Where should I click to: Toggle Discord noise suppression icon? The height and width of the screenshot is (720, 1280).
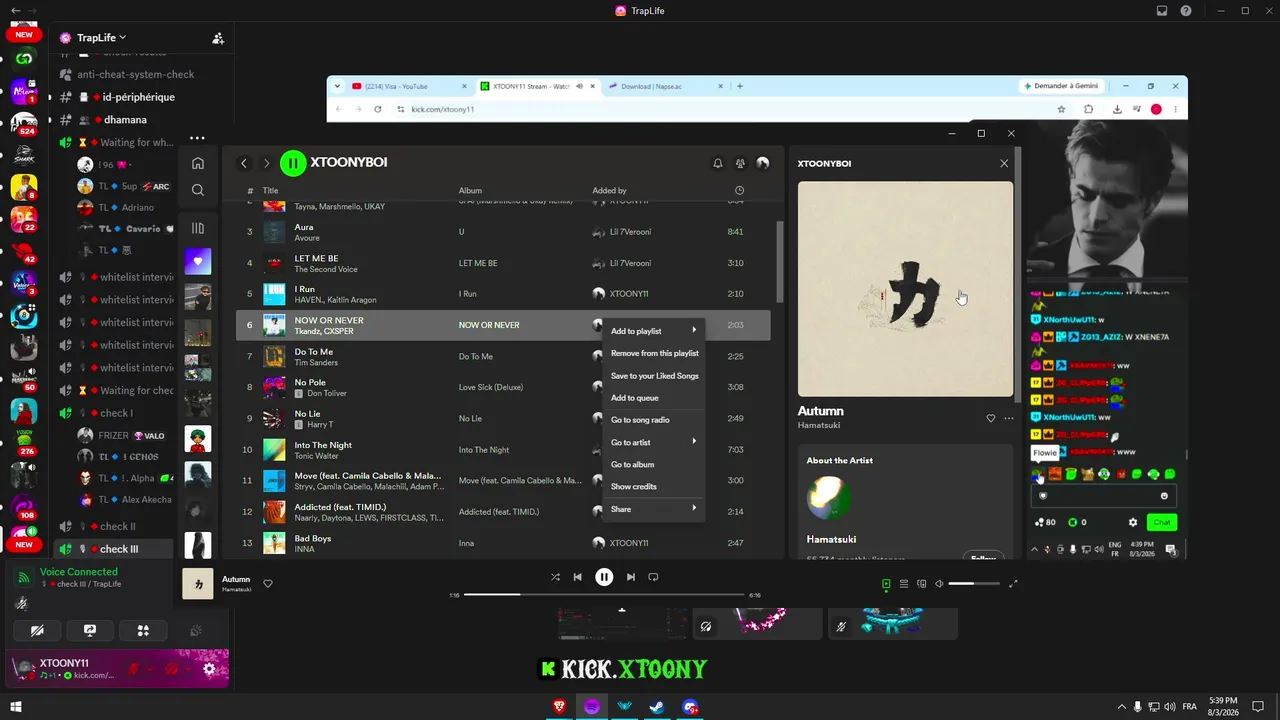tap(22, 604)
